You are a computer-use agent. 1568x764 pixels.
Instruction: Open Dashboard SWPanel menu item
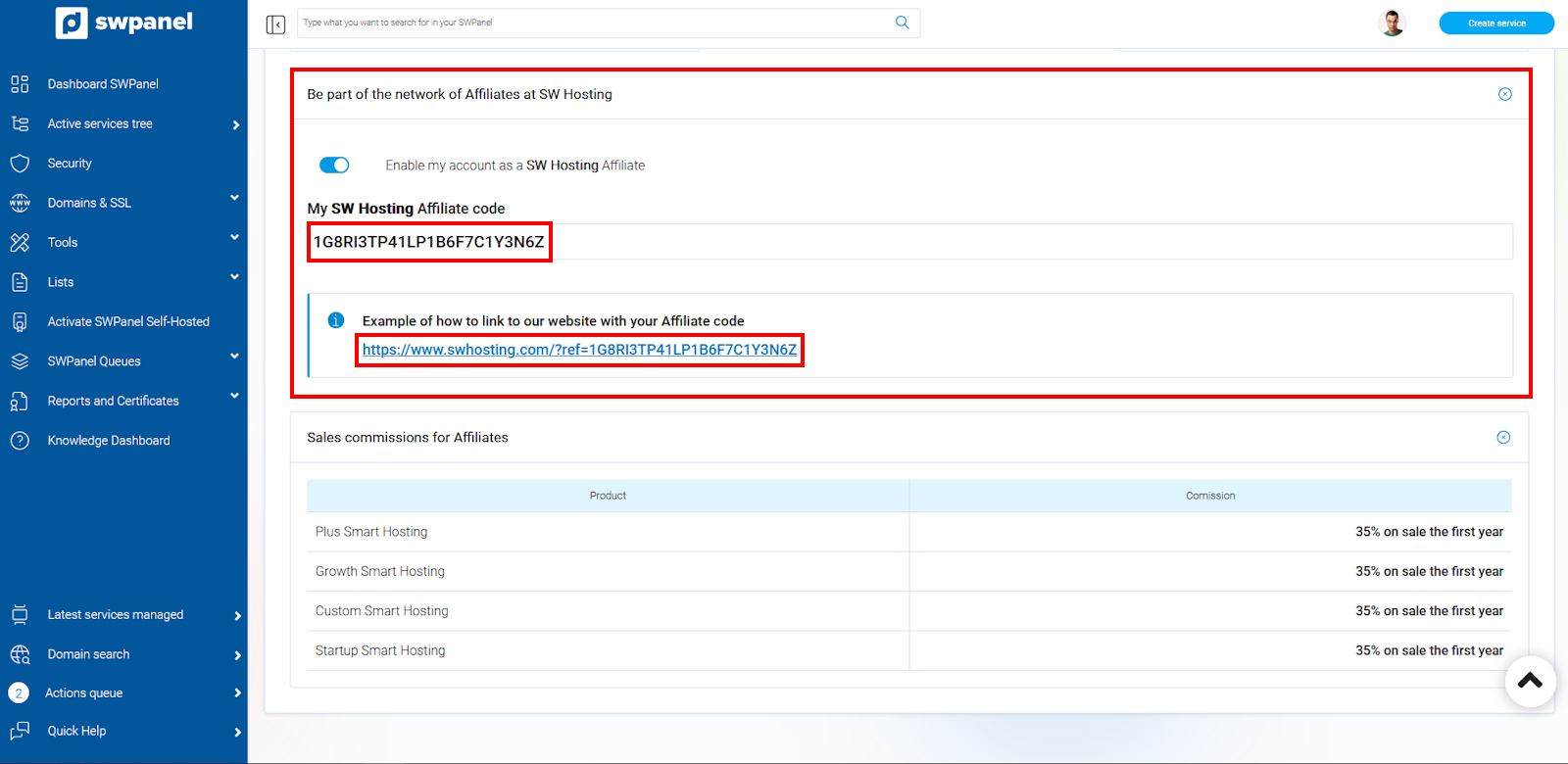click(102, 84)
